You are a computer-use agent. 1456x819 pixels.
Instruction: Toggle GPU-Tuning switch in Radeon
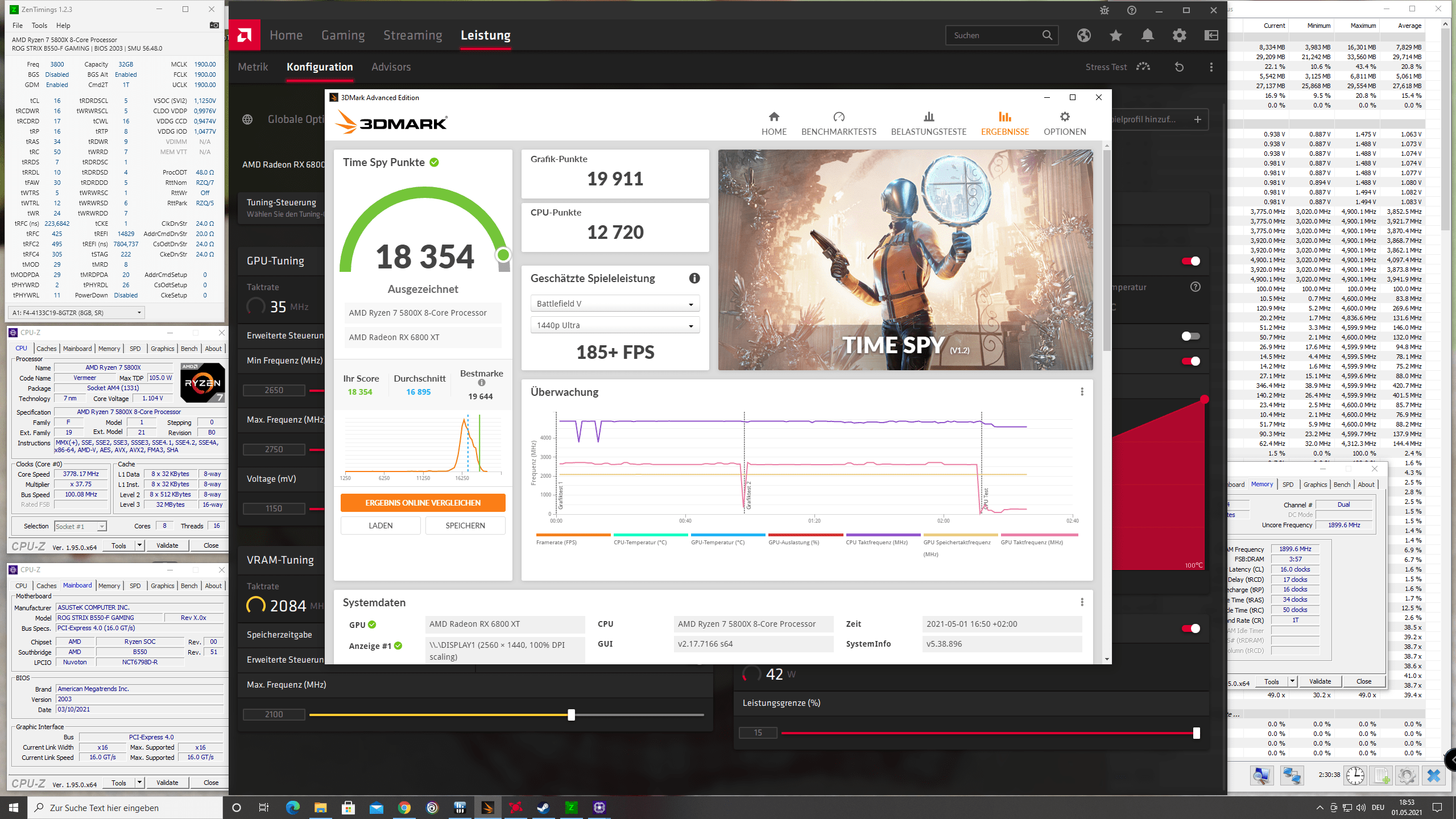point(1190,261)
